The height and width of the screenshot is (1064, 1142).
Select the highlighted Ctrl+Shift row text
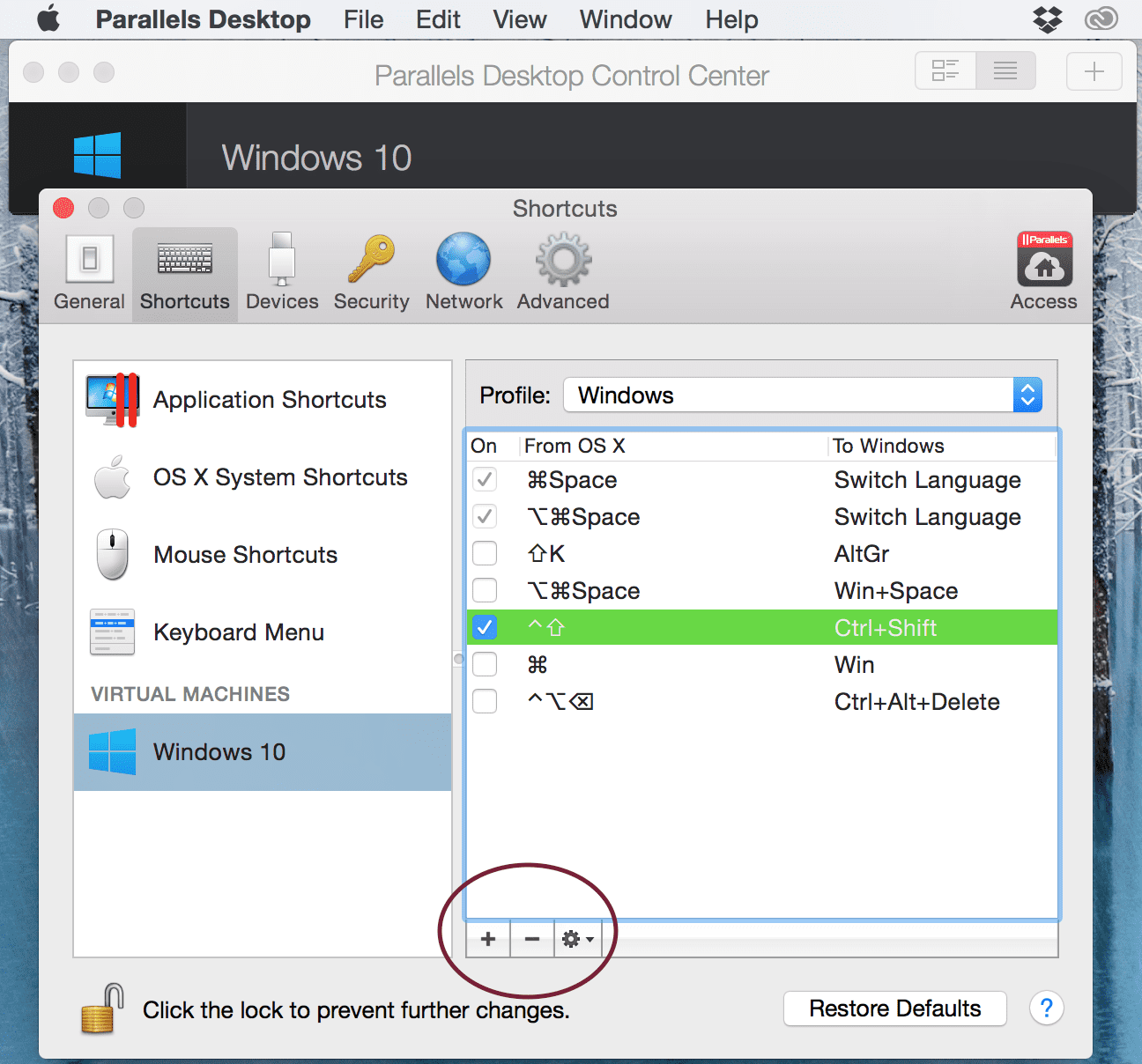[886, 628]
